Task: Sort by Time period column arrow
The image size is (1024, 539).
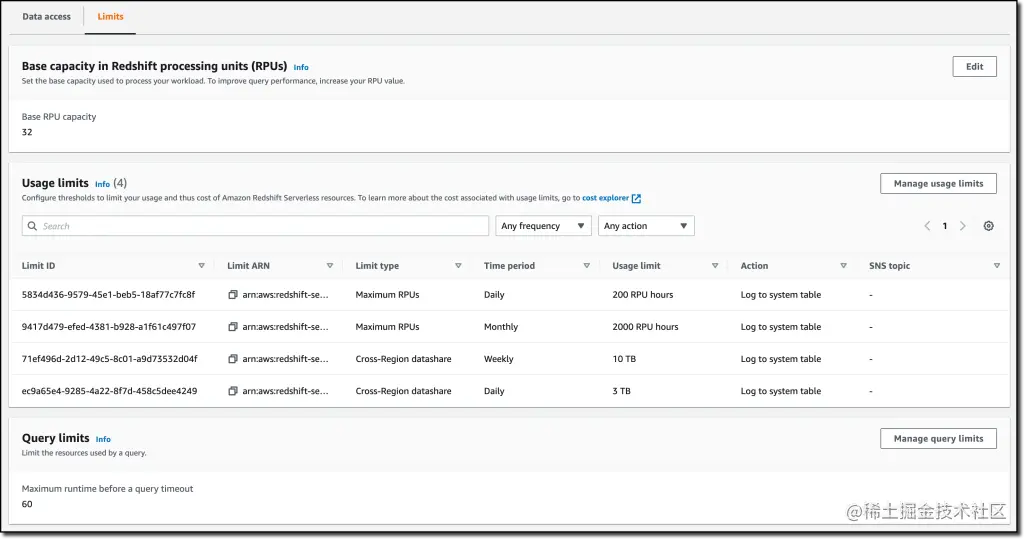Action: 586,266
